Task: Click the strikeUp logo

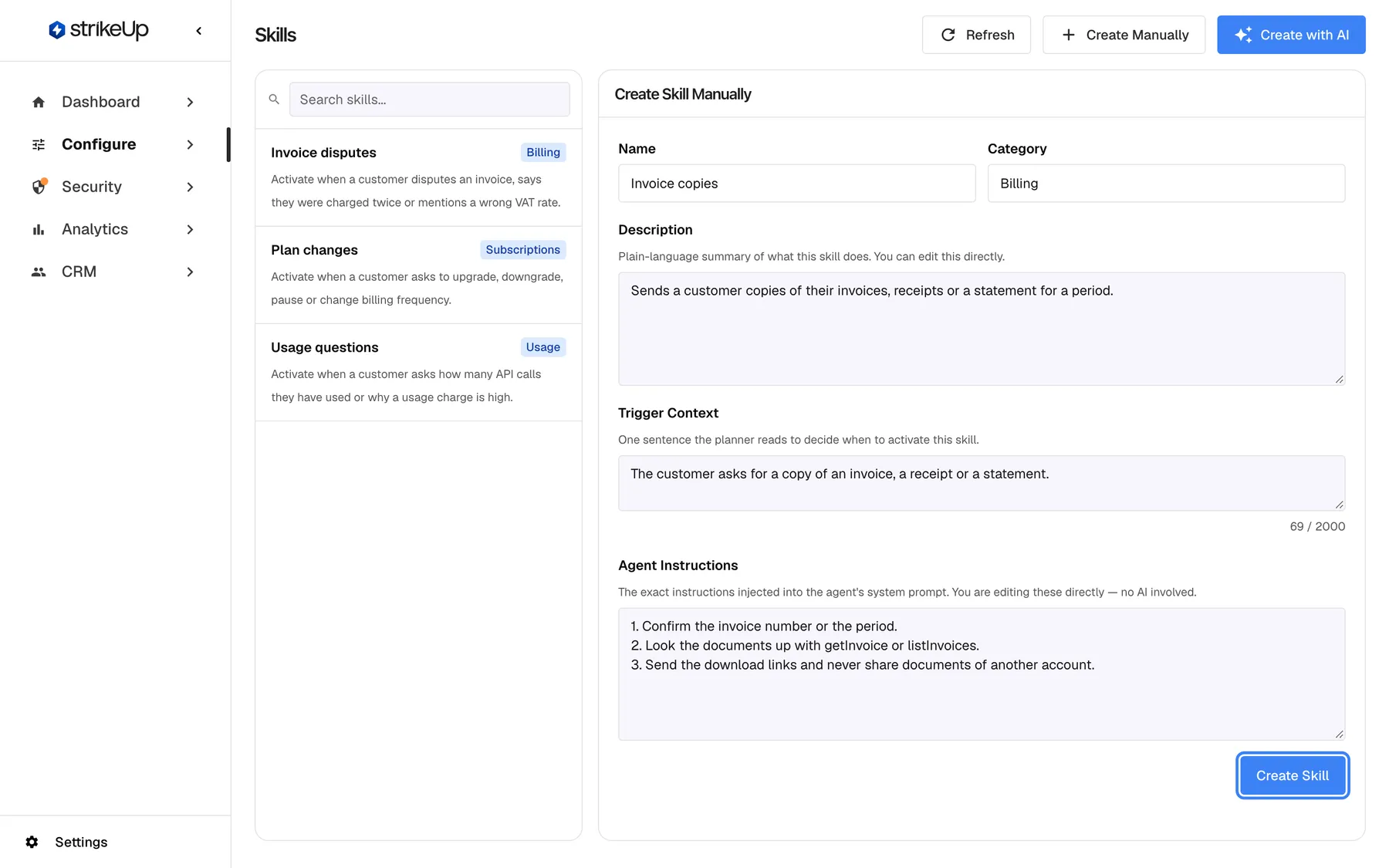Action: [x=98, y=30]
